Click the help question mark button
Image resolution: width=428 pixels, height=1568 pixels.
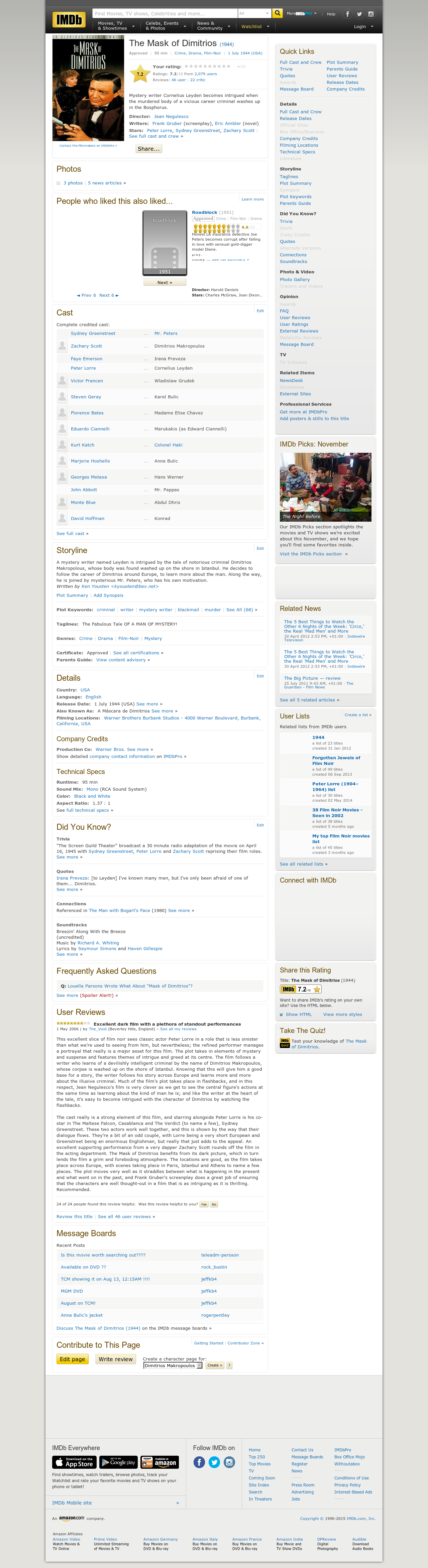click(229, 1365)
